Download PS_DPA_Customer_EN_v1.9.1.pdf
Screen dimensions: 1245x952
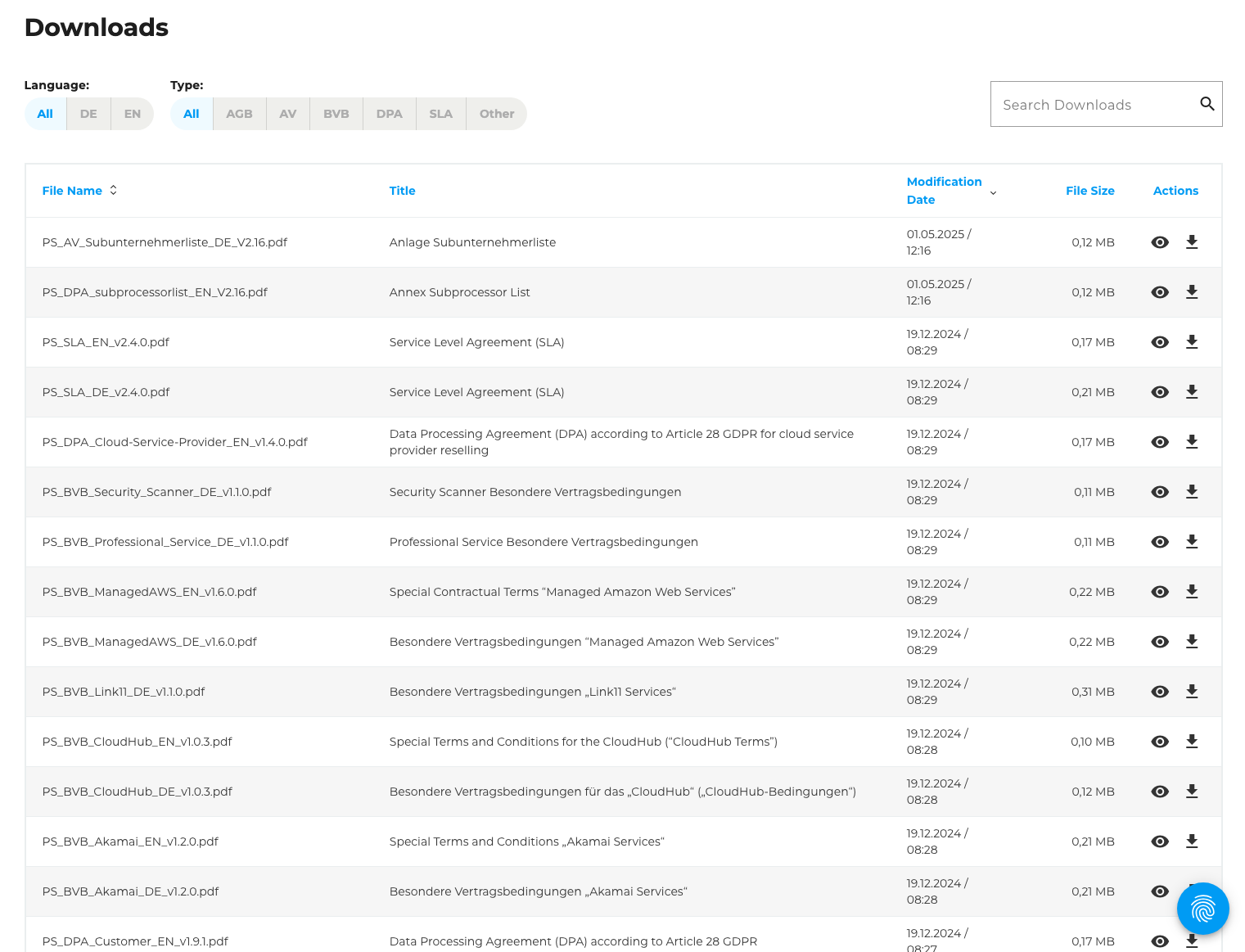[1192, 941]
